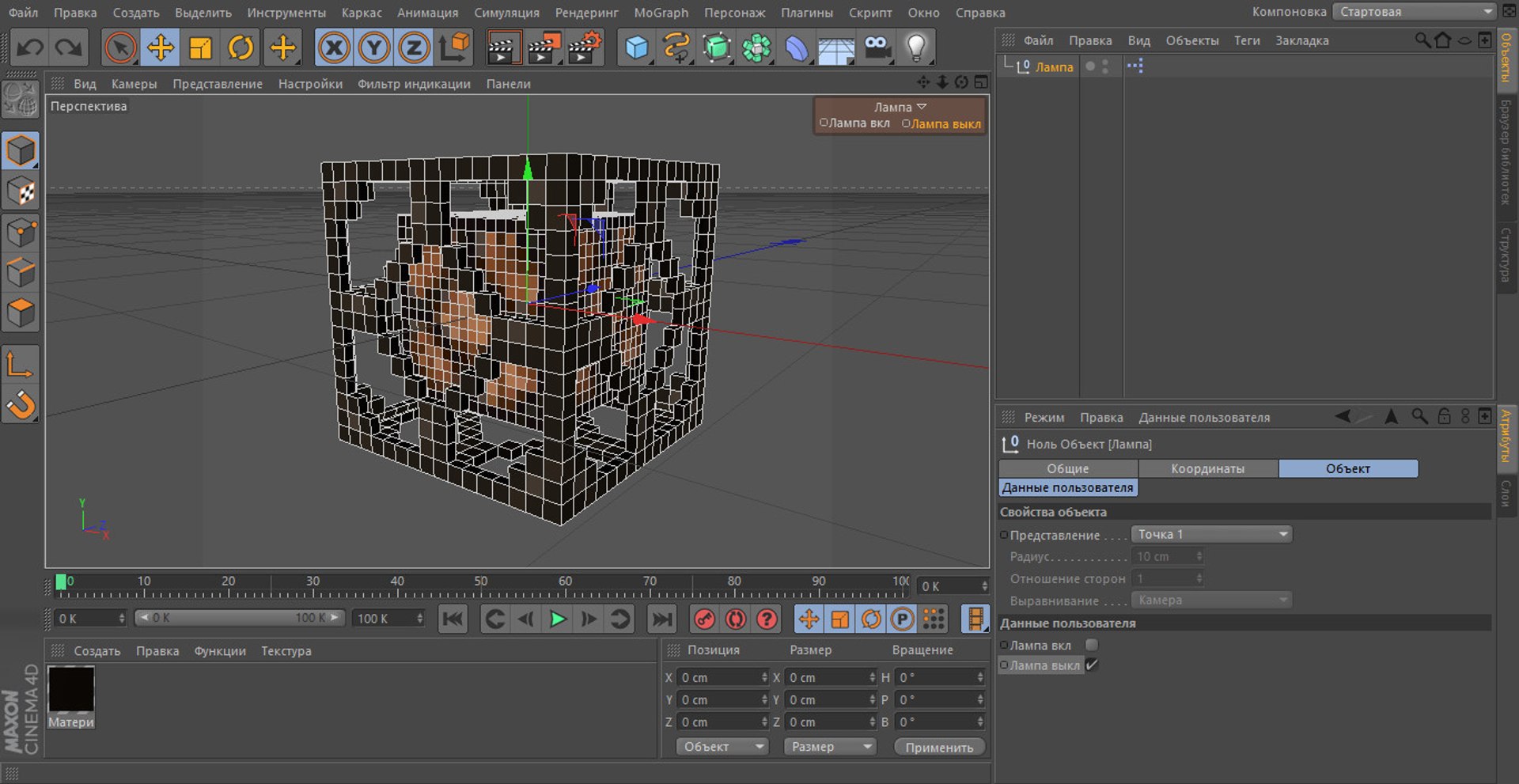
Task: Expand the Лампа HUD dropdown arrow
Action: [922, 107]
